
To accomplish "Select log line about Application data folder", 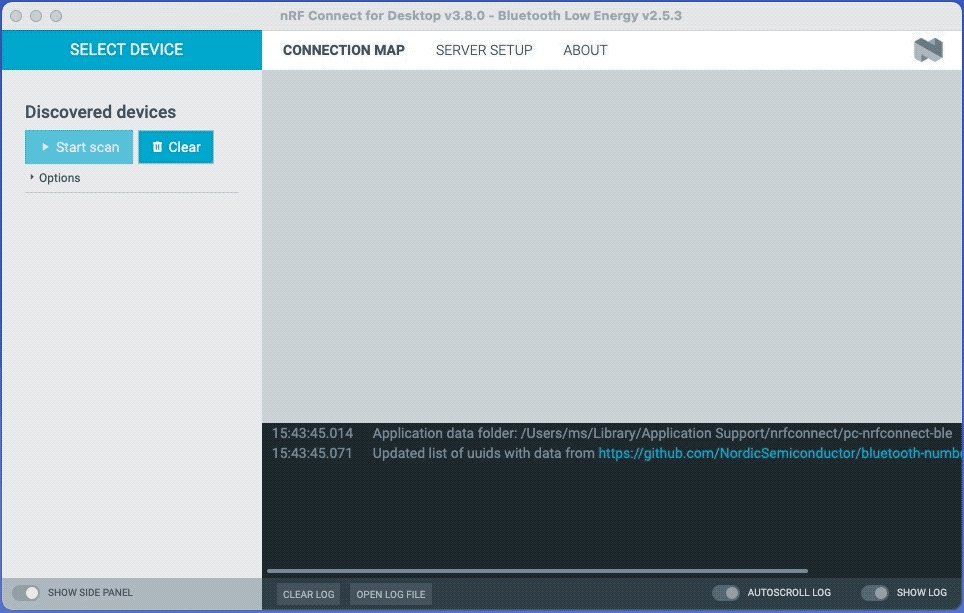I will pyautogui.click(x=662, y=433).
